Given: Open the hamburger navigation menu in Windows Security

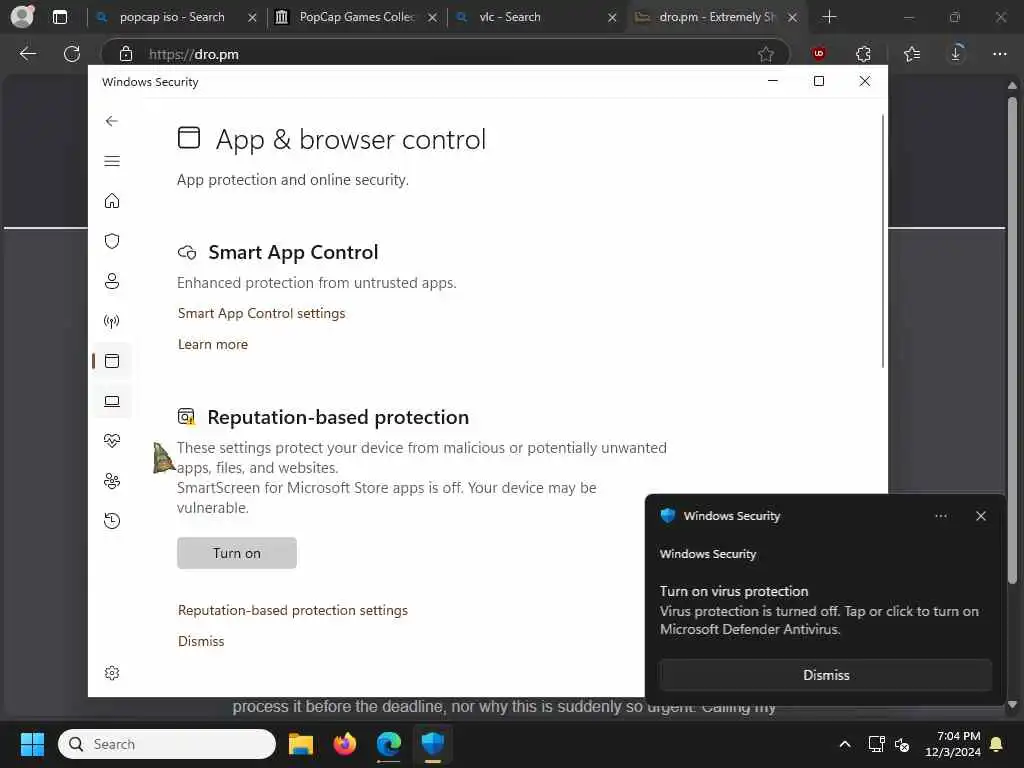Looking at the screenshot, I should click(x=112, y=161).
